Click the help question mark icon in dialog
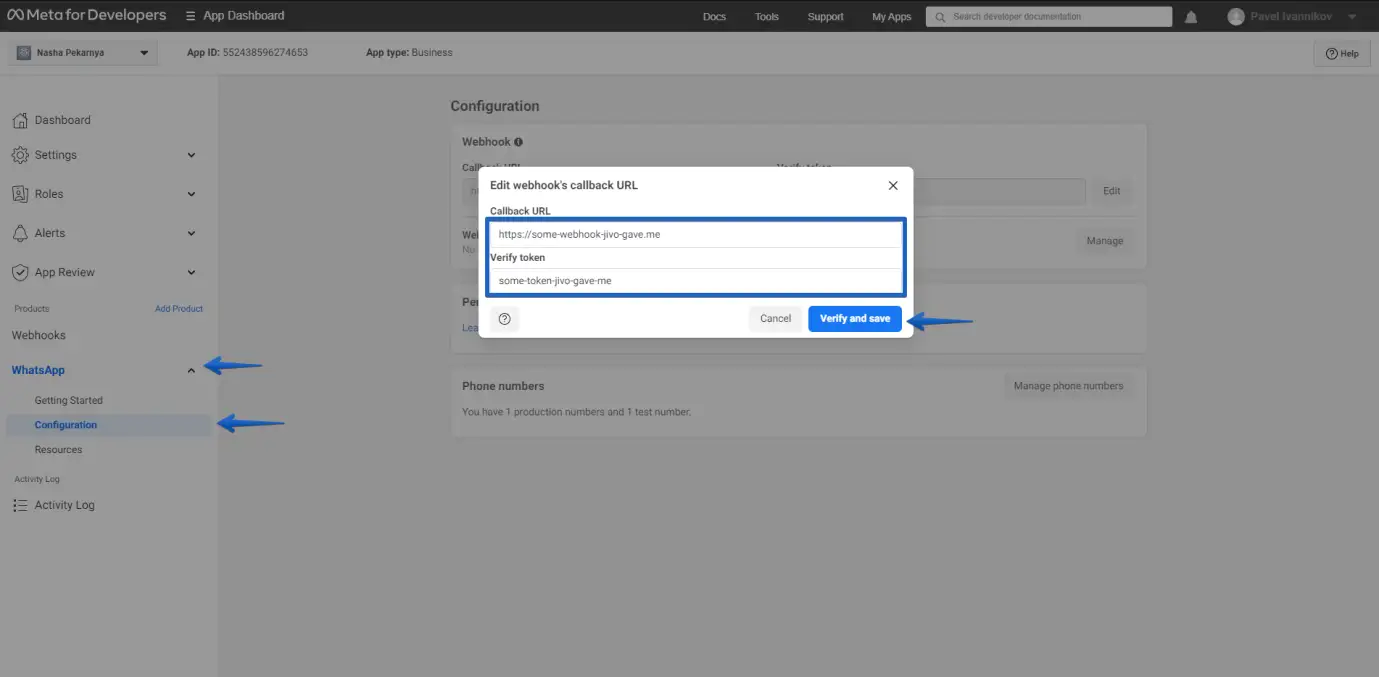 click(504, 319)
